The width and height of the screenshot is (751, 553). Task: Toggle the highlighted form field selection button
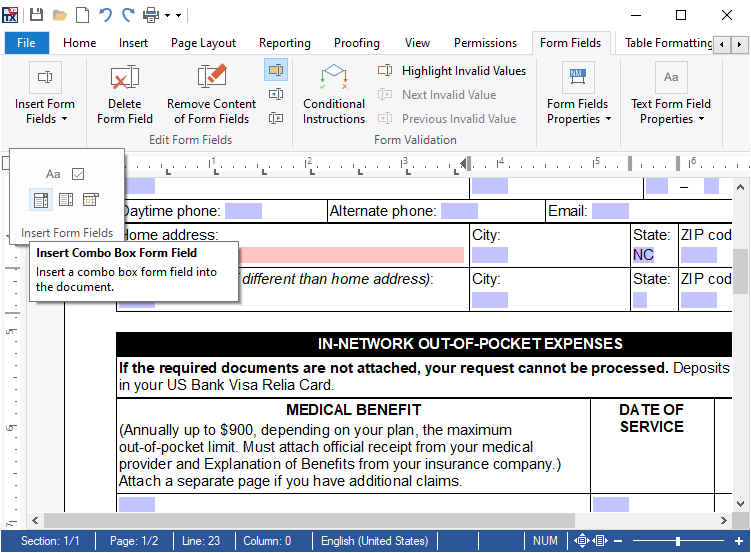click(276, 70)
